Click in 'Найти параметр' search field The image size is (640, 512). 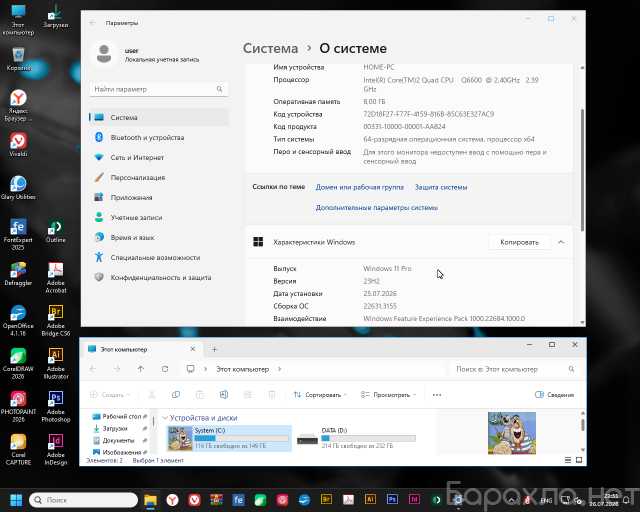(x=159, y=89)
